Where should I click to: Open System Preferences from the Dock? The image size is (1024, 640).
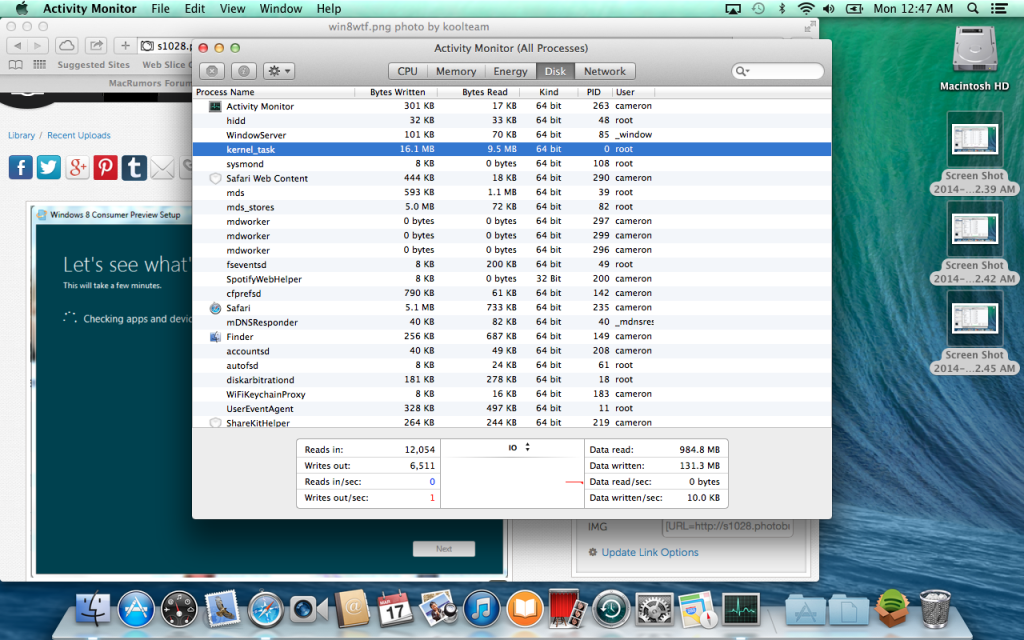654,609
